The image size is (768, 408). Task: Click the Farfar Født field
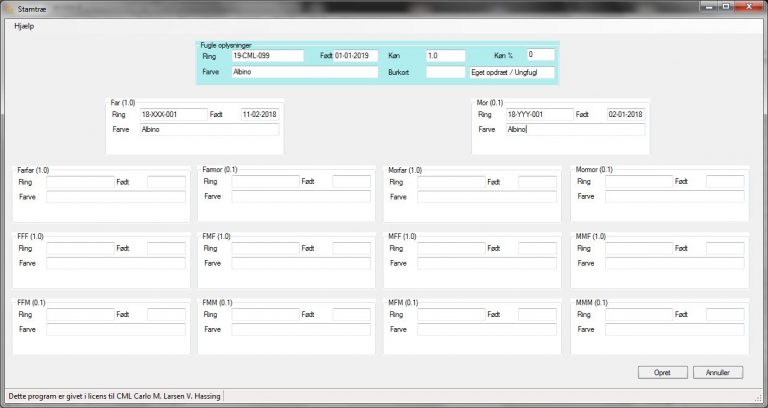(167, 182)
